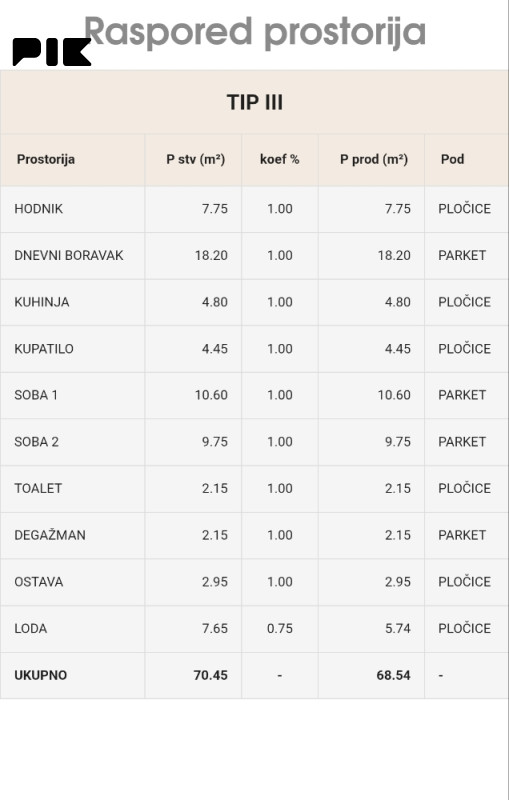The width and height of the screenshot is (509, 800).
Task: Select the koef % column header
Action: pos(279,159)
